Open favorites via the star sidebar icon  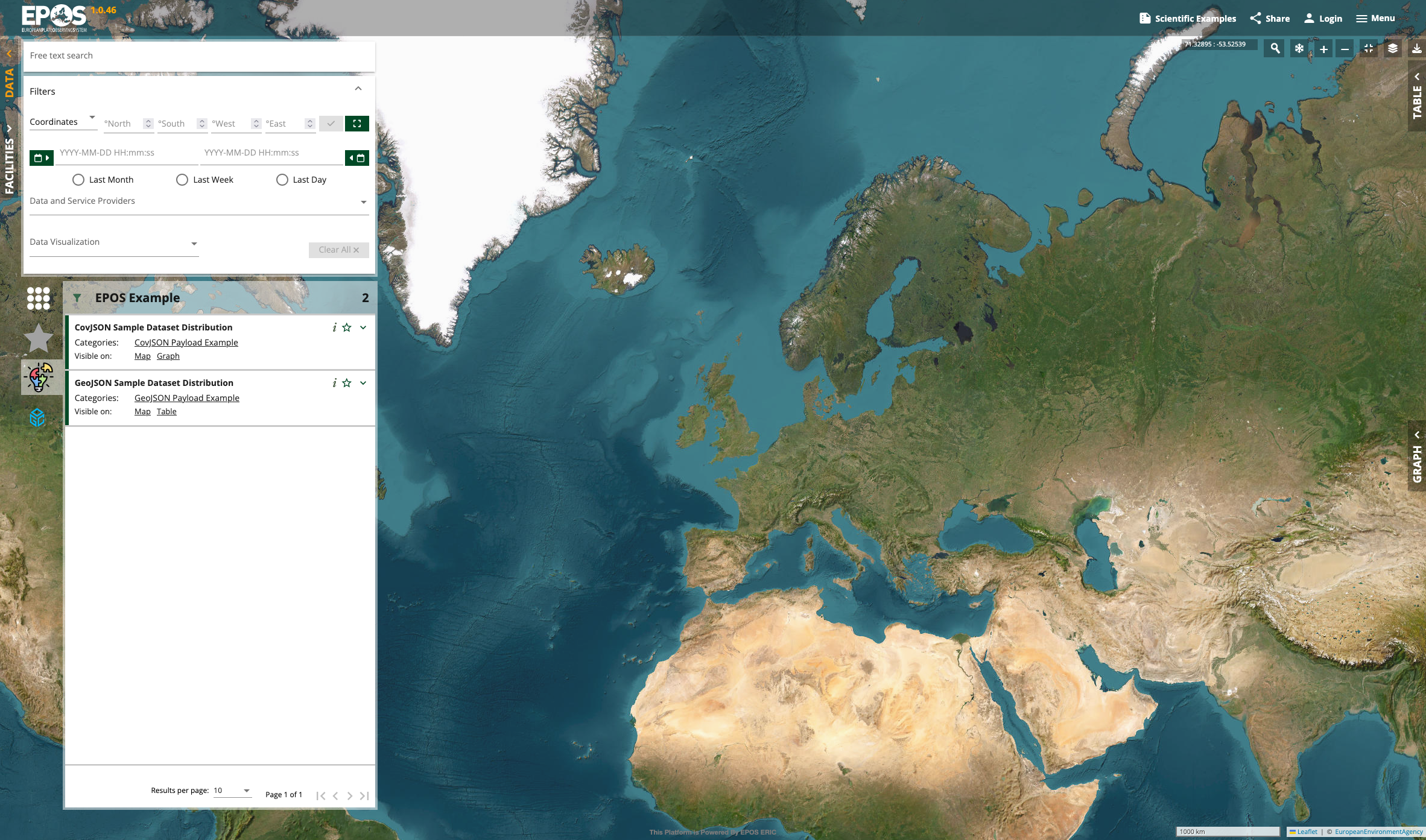pos(39,338)
